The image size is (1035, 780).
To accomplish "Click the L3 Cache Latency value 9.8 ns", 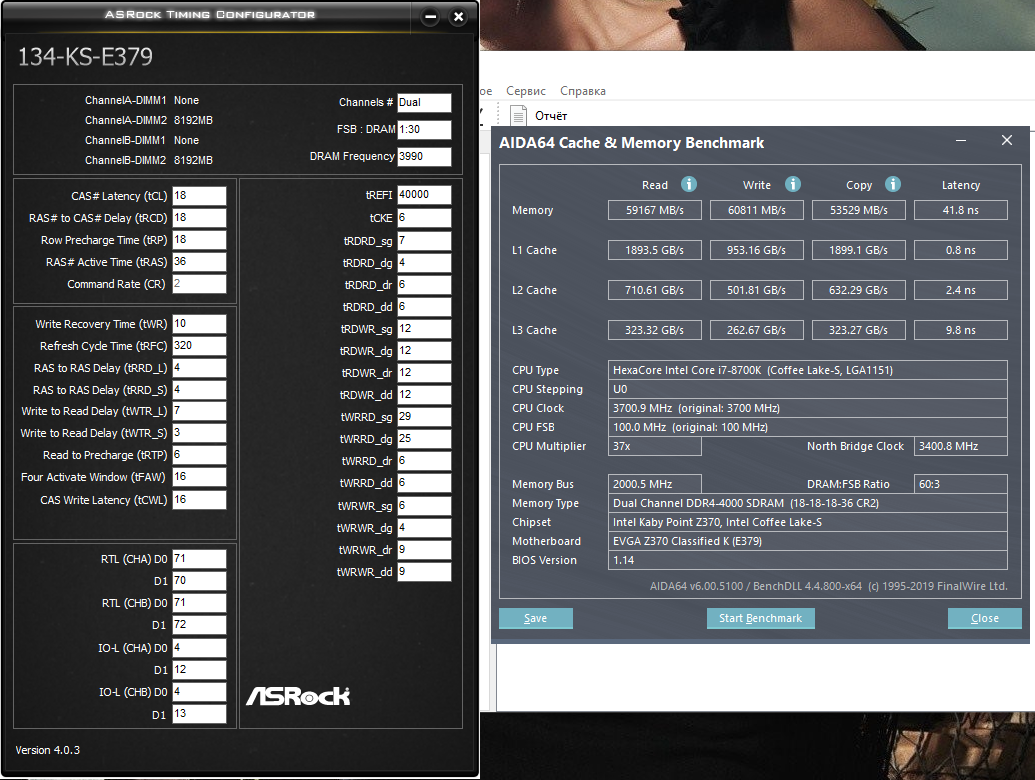I will (960, 330).
